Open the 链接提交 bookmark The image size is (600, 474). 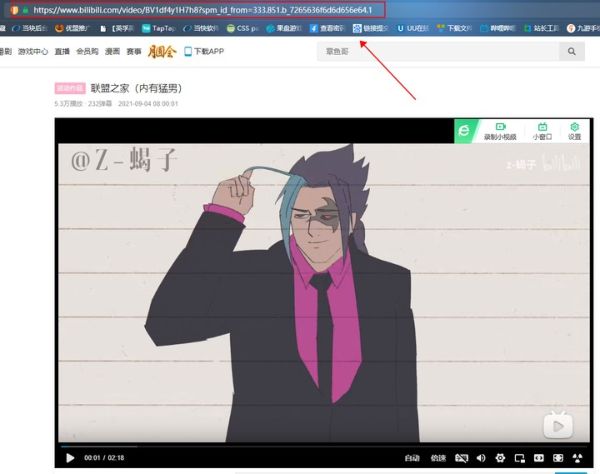(x=370, y=28)
